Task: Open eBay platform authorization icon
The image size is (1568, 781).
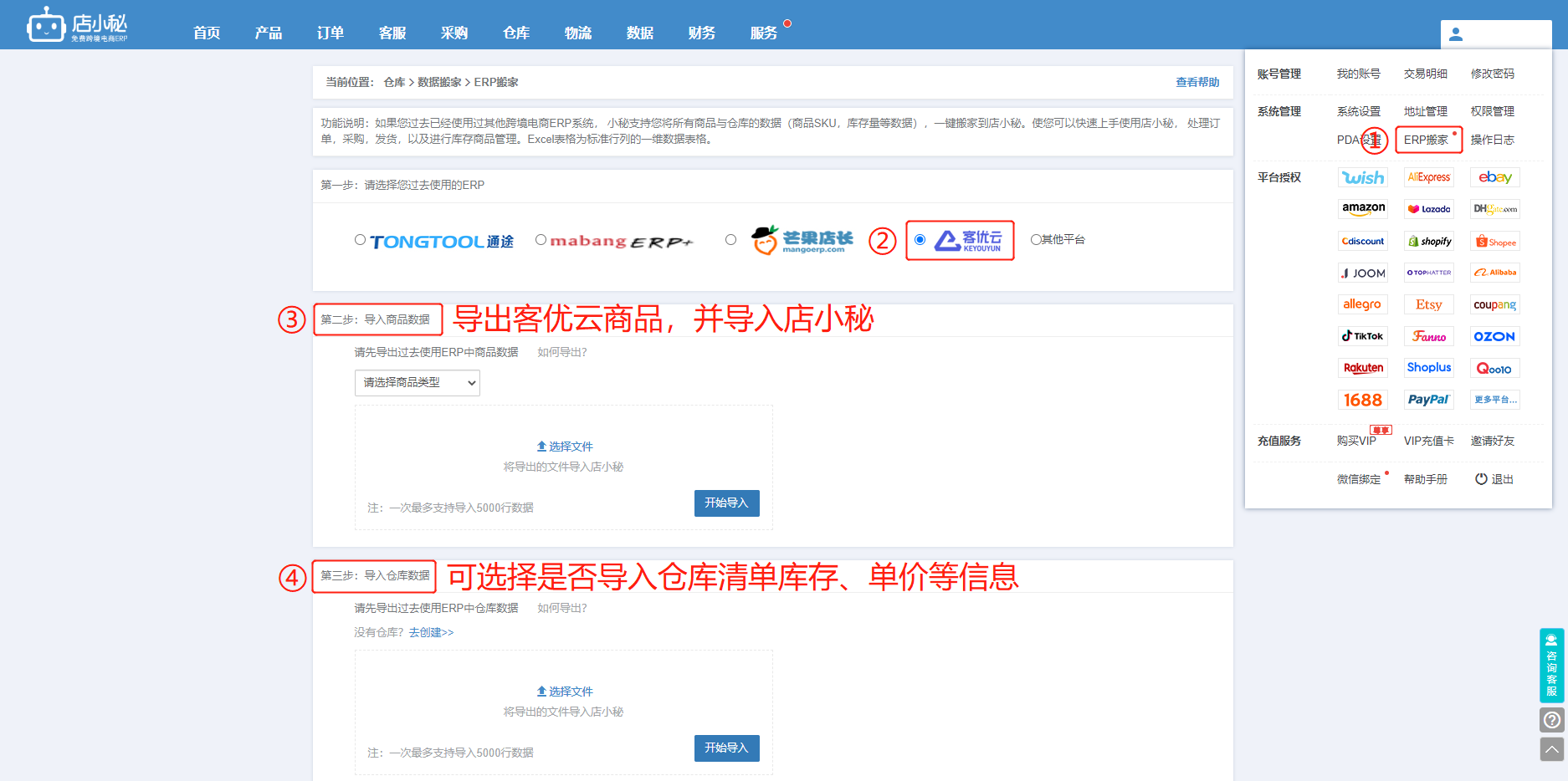Action: (x=1495, y=177)
